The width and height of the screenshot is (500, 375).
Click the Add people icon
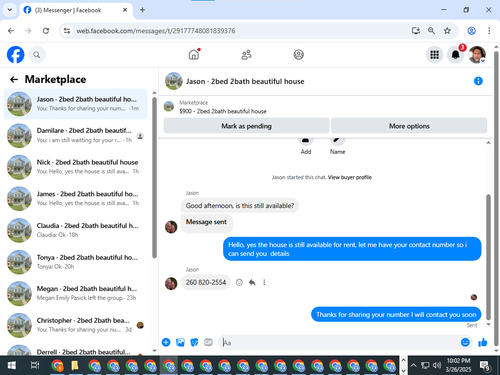click(x=306, y=141)
